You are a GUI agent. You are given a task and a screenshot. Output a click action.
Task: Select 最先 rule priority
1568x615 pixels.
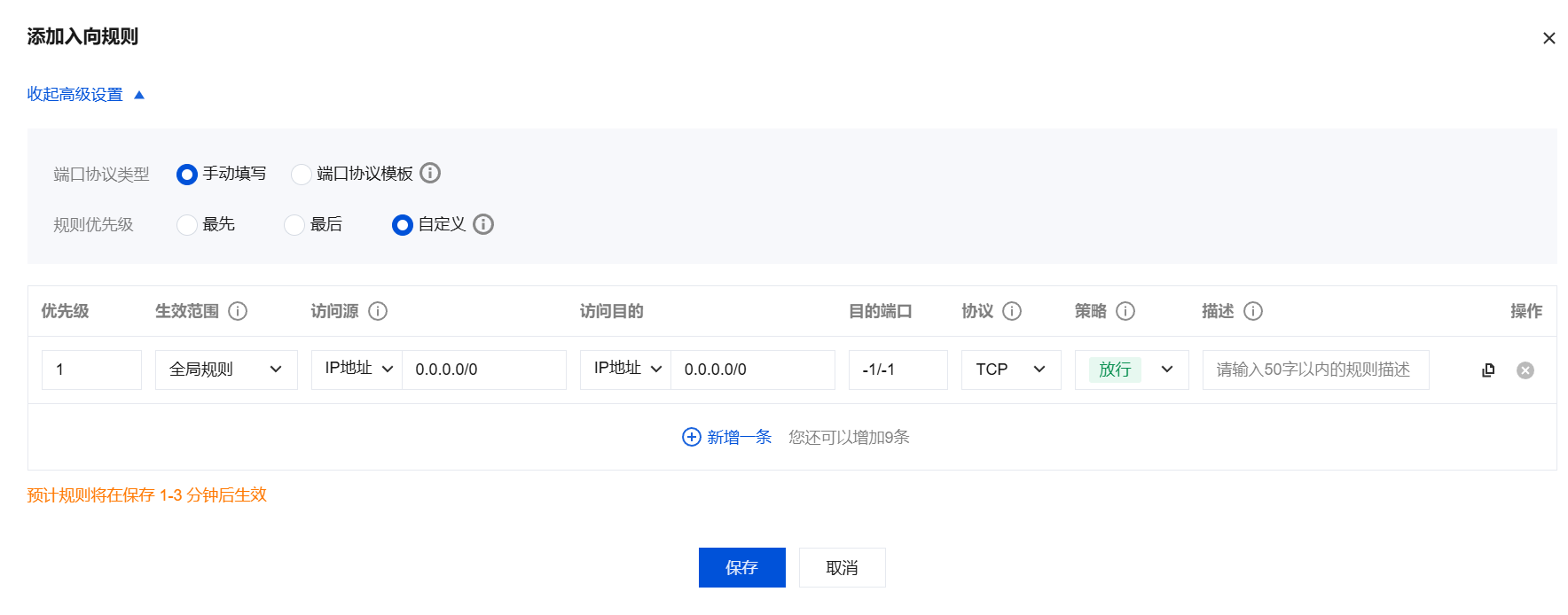pos(187,225)
